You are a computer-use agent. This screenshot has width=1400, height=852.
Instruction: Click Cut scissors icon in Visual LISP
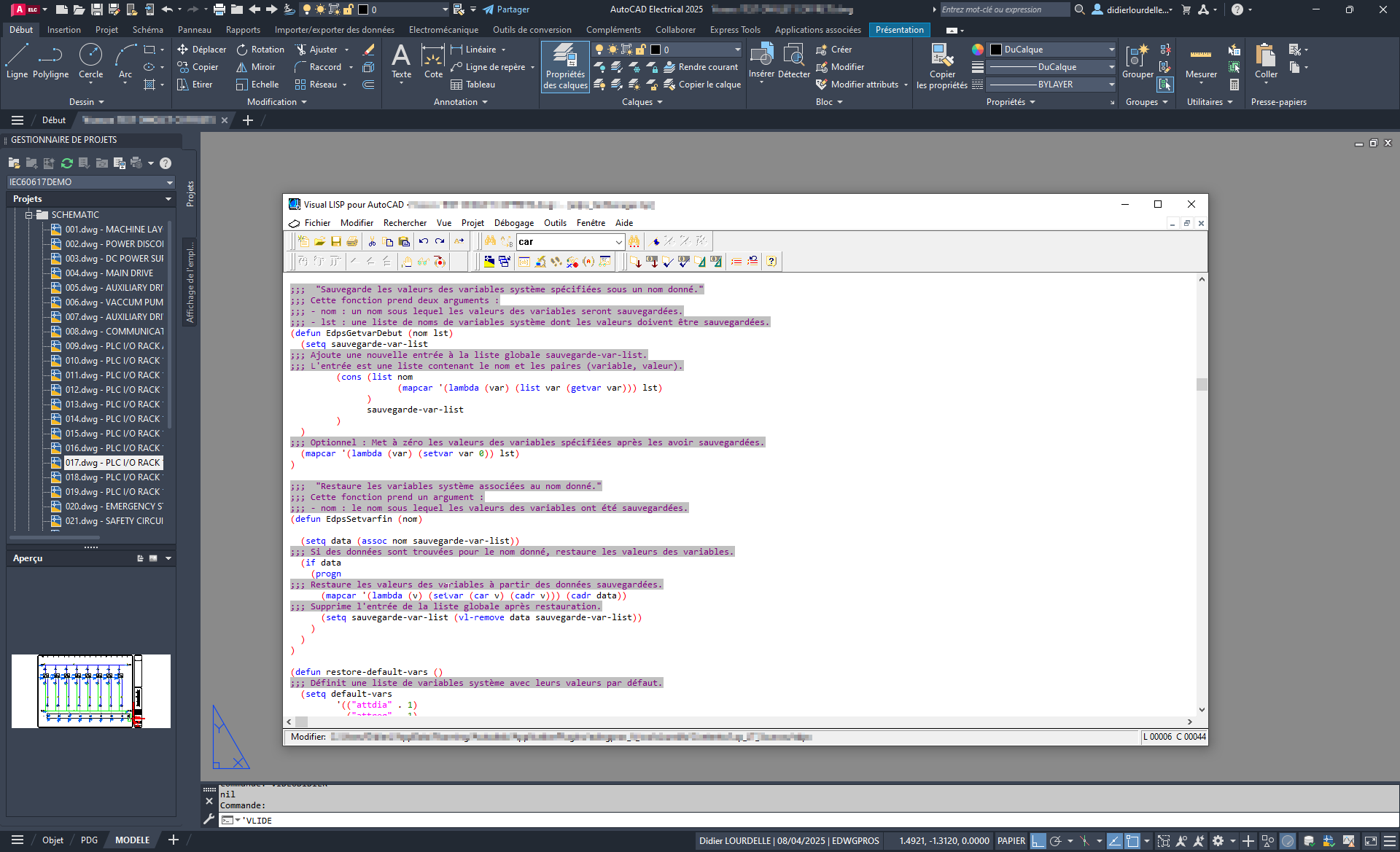click(x=372, y=241)
